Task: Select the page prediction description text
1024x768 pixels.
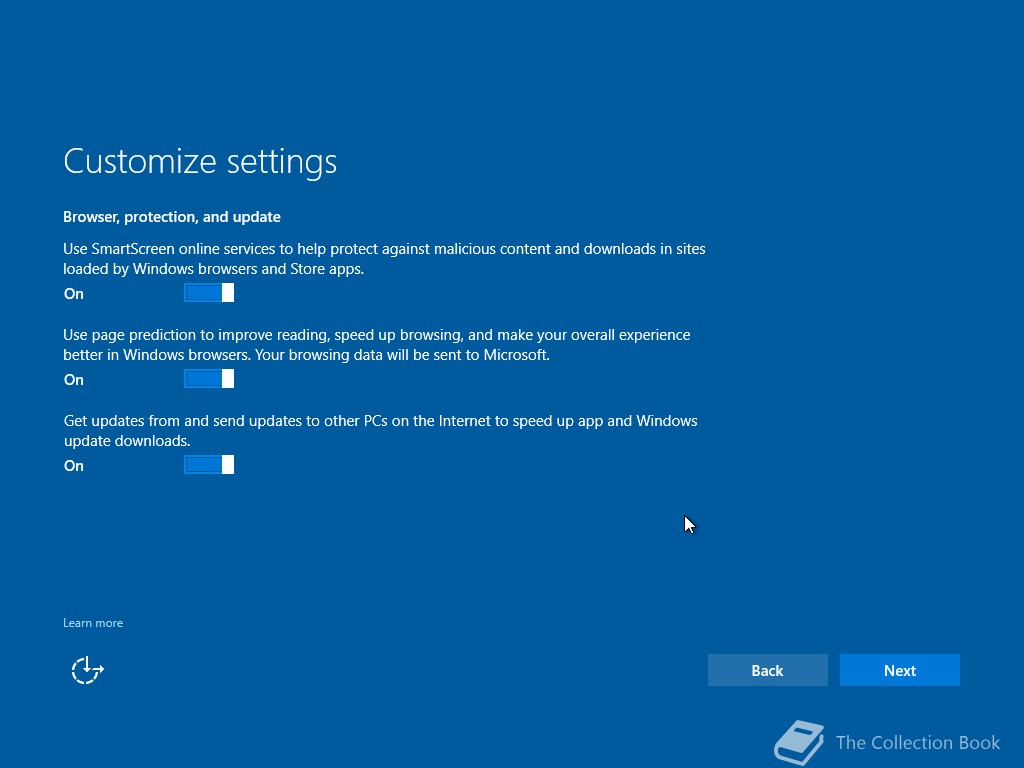Action: tap(377, 345)
